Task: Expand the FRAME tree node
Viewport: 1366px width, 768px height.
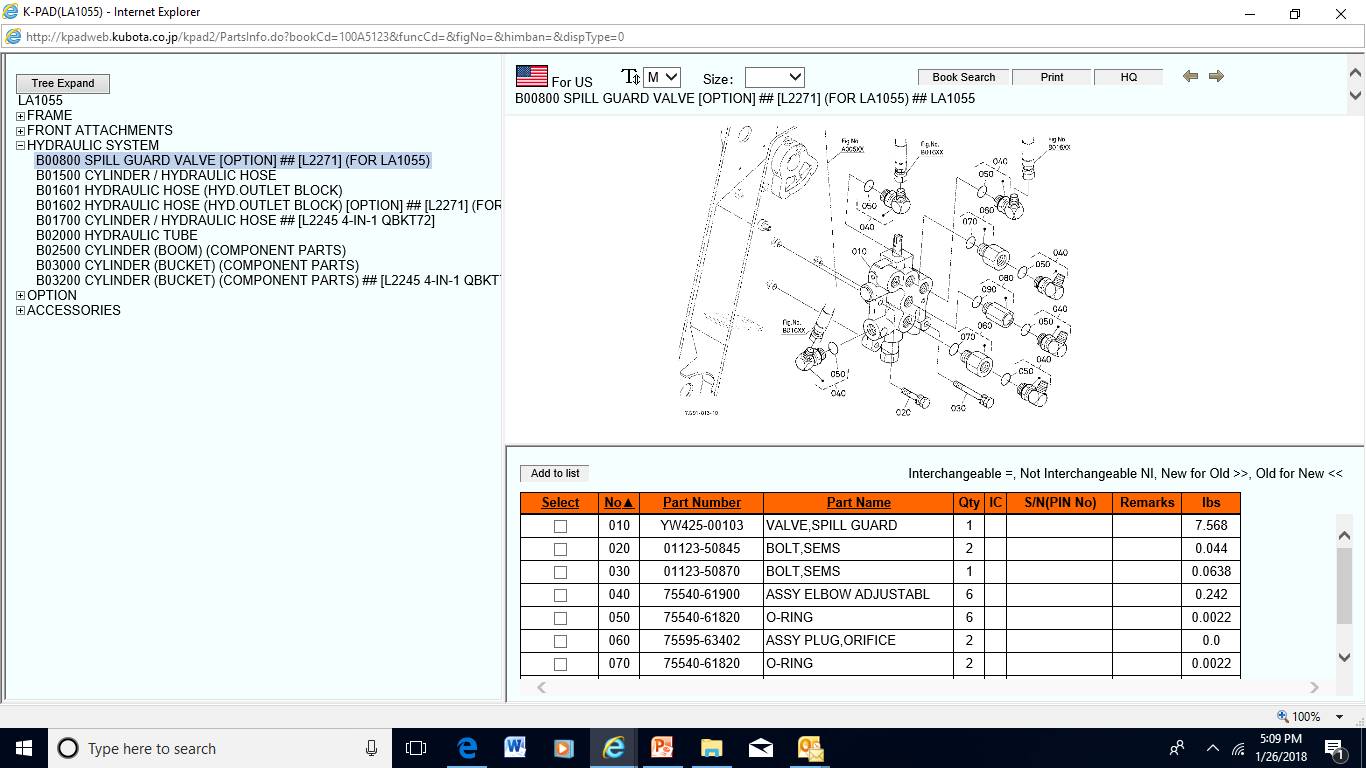Action: coord(20,116)
